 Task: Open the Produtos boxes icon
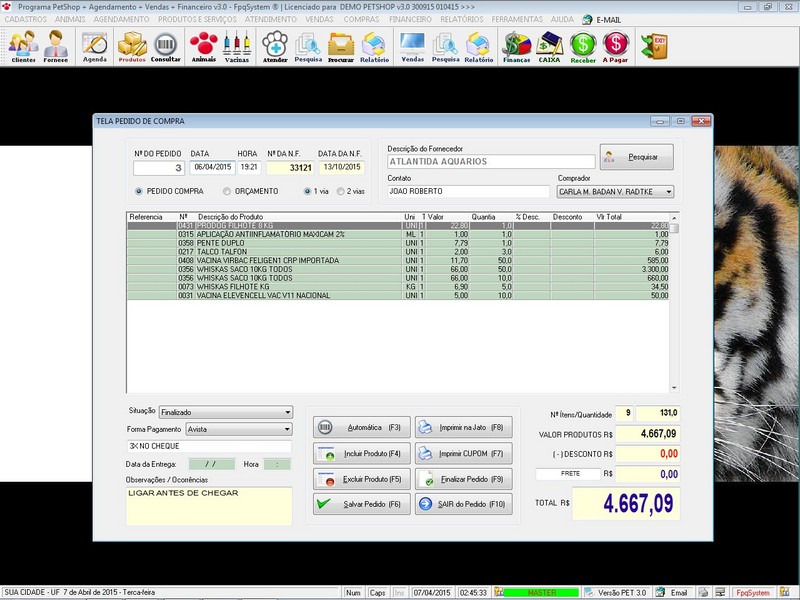(x=132, y=46)
